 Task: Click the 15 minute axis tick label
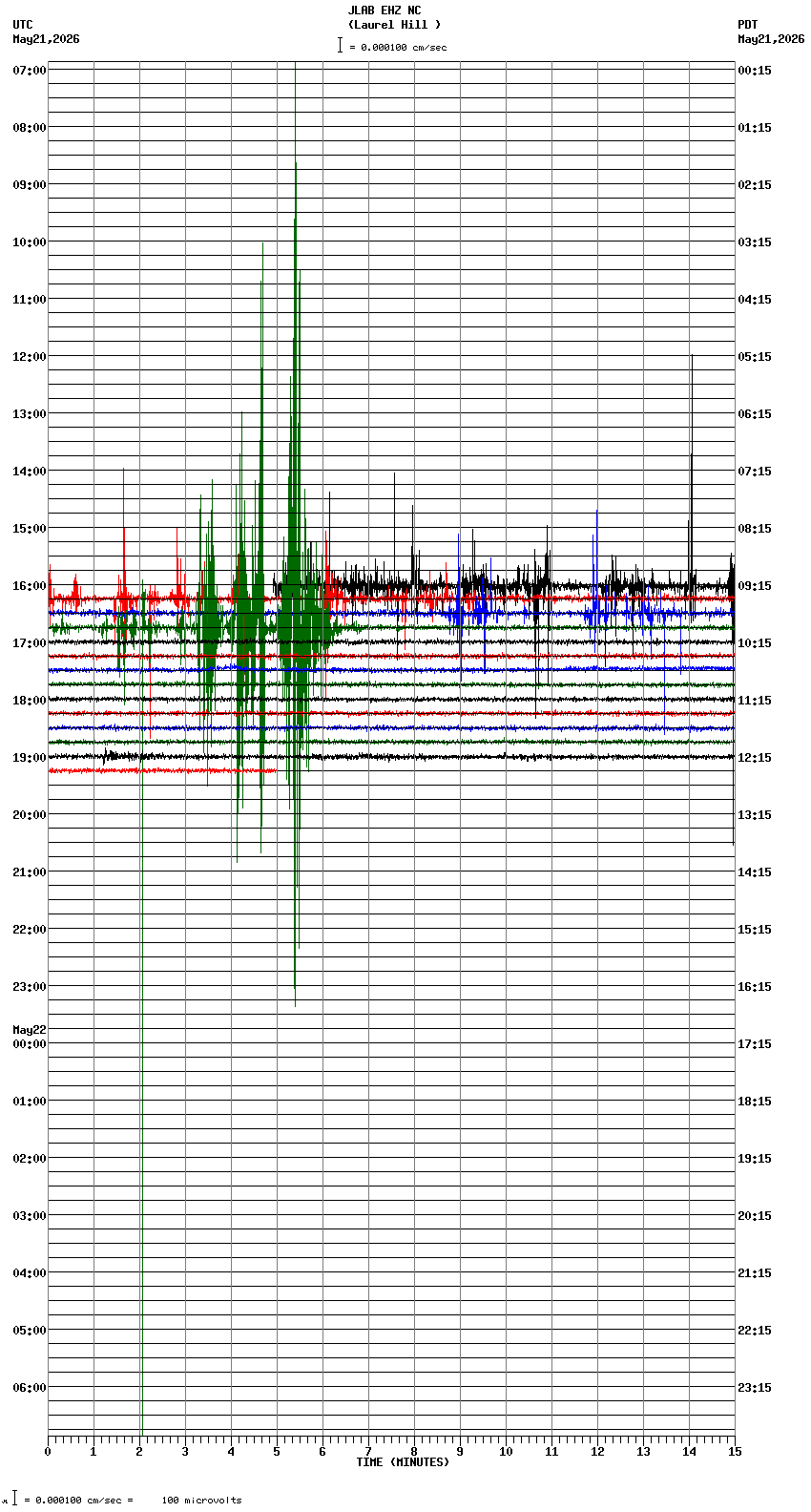[x=735, y=1452]
